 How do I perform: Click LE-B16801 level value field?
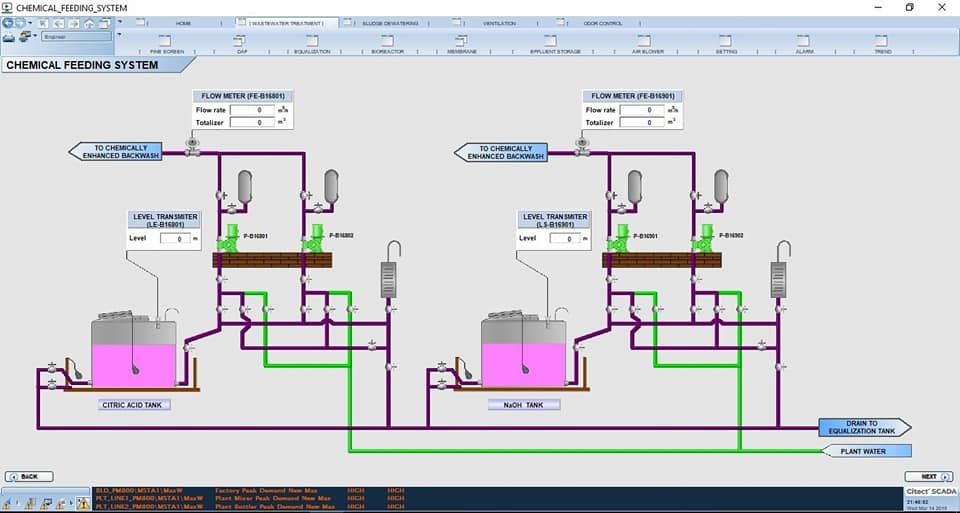175,239
